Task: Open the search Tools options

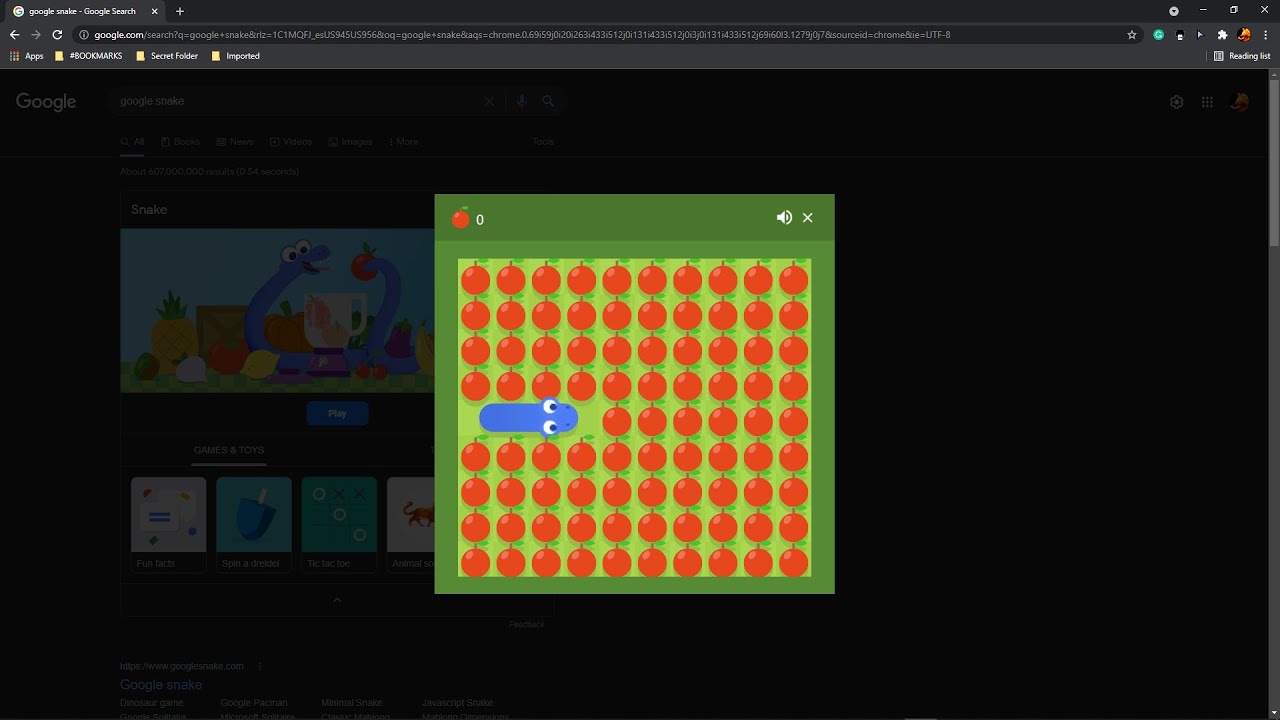Action: click(x=543, y=142)
